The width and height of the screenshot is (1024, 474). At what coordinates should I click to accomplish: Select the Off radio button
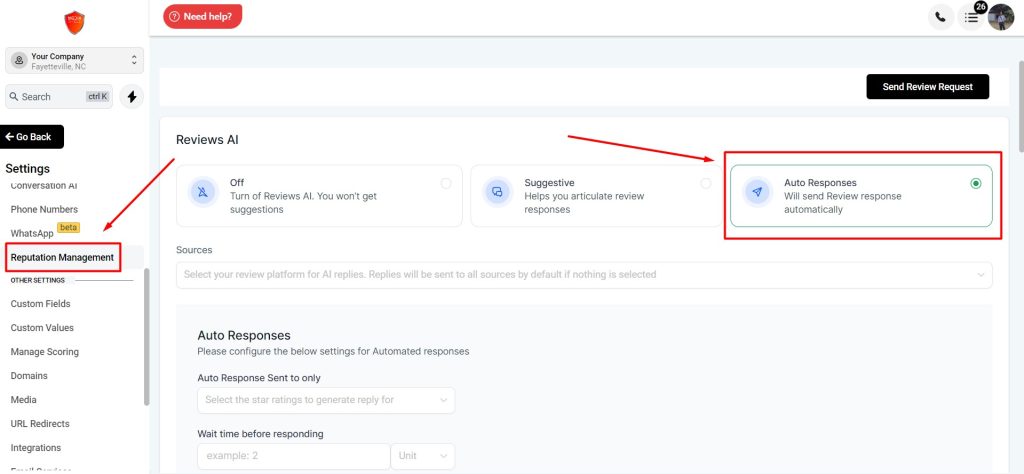(446, 183)
